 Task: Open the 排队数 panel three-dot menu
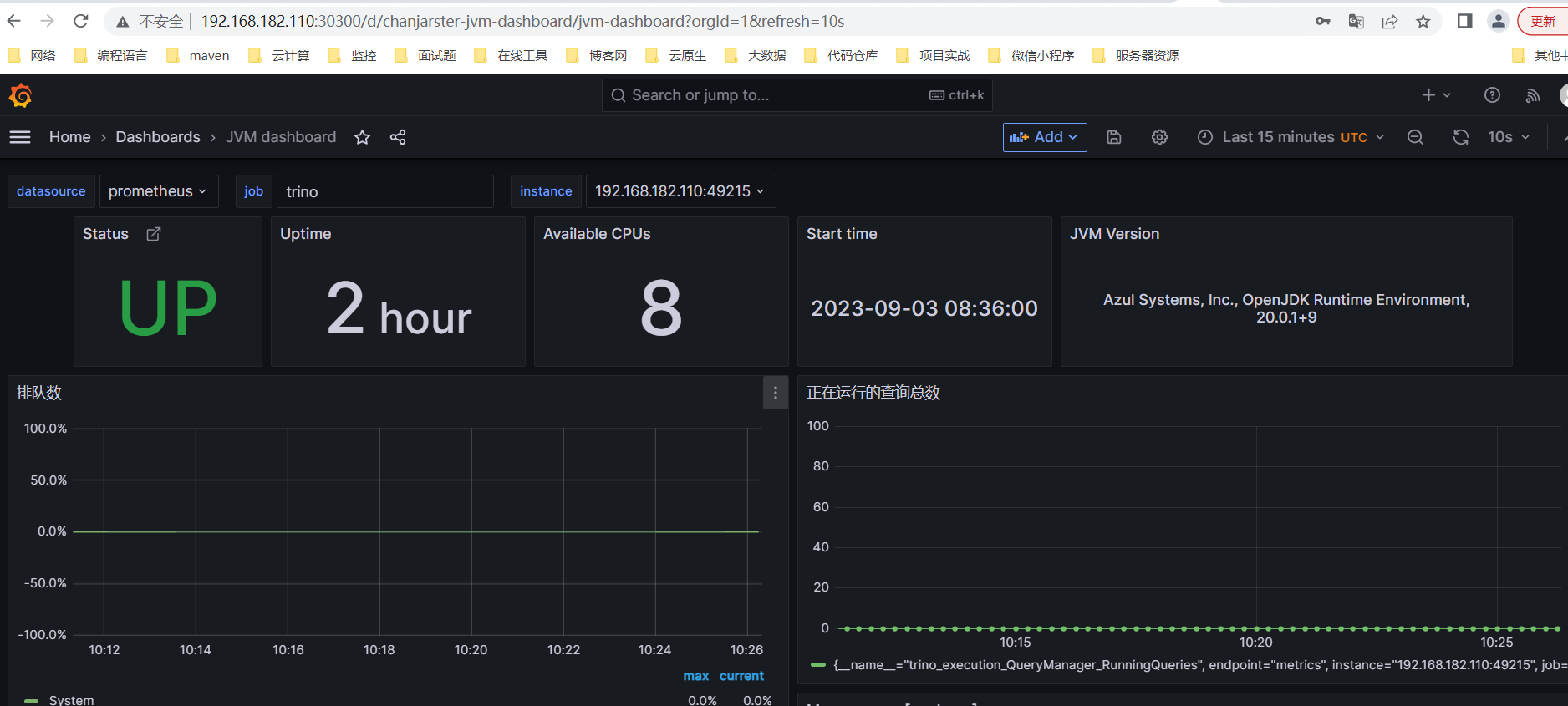point(776,393)
